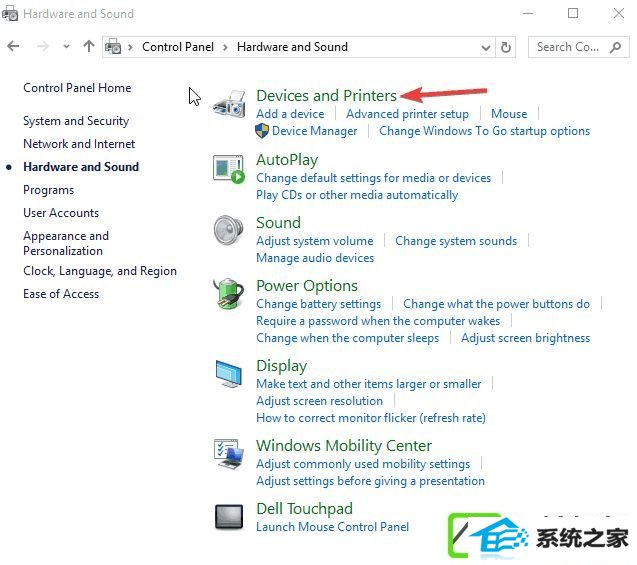Open Ease of Access
The height and width of the screenshot is (565, 637).
(61, 294)
